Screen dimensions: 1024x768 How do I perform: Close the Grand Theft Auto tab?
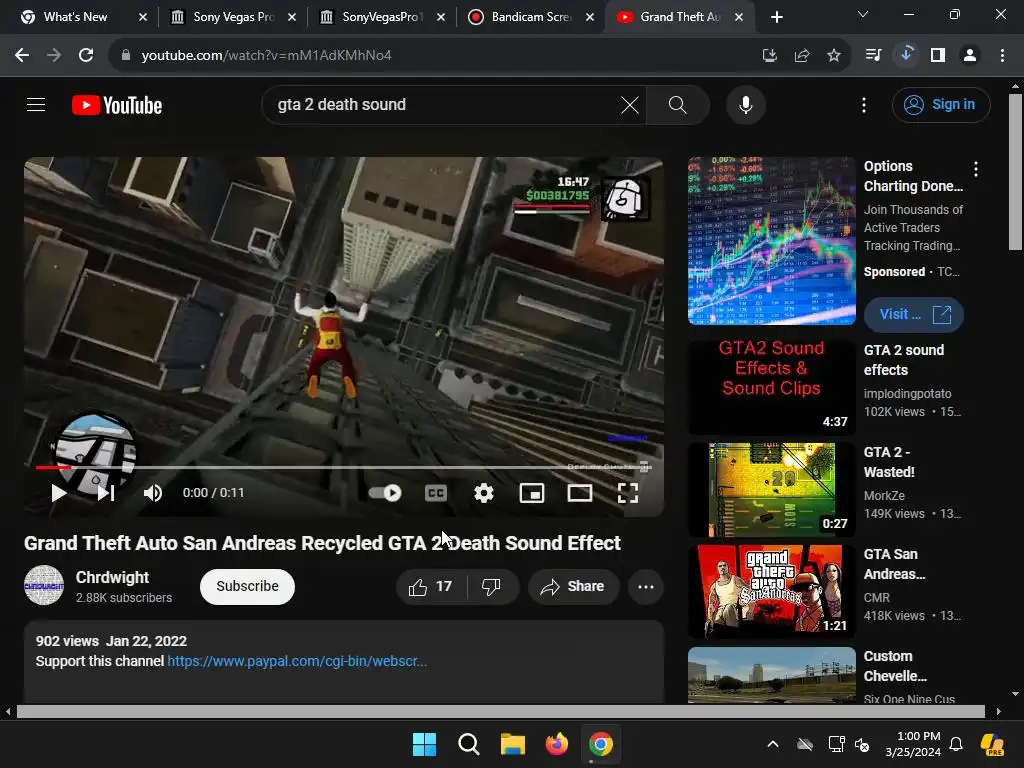pos(739,17)
